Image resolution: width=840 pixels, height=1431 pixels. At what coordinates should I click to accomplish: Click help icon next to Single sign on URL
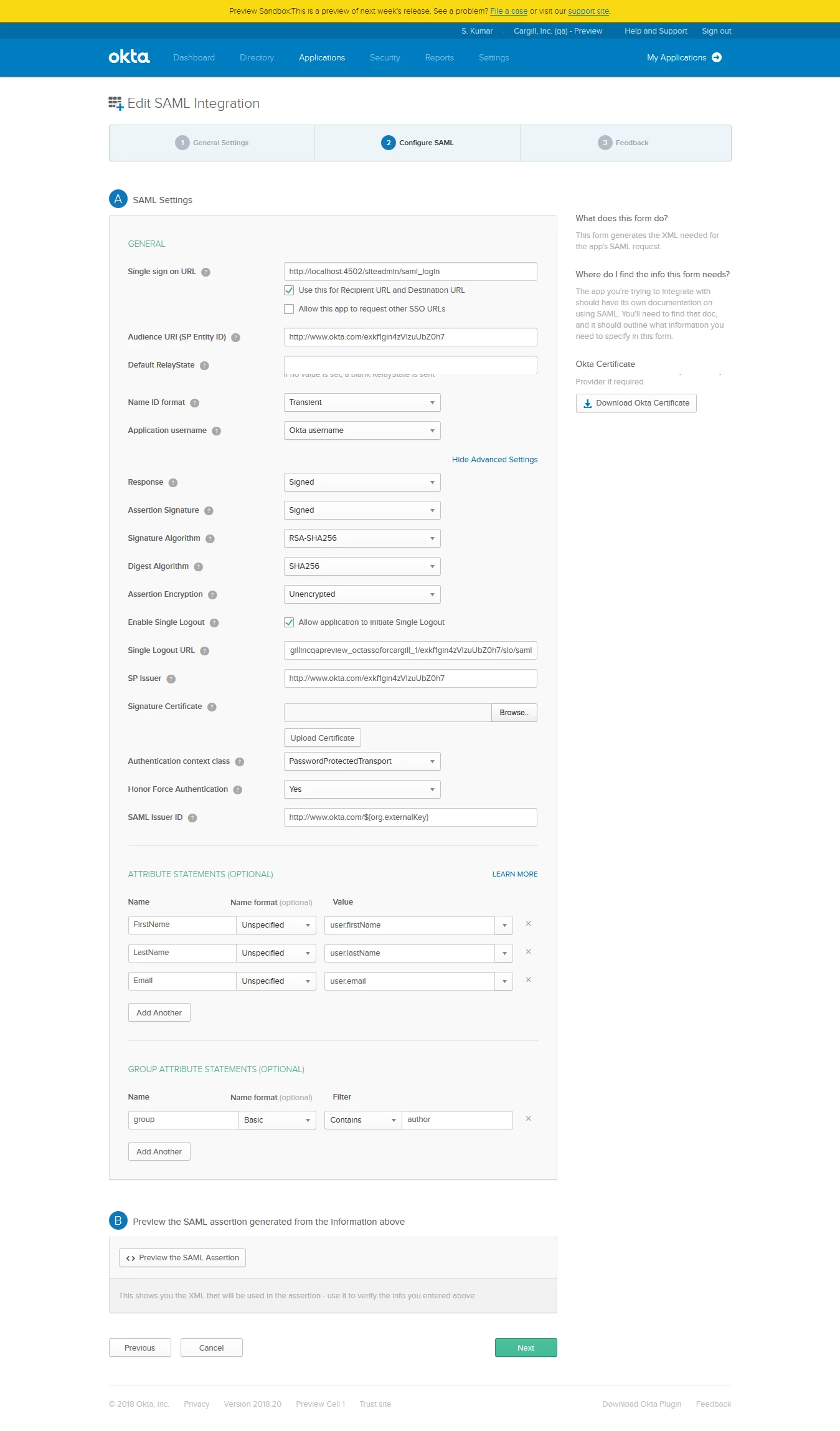click(206, 272)
